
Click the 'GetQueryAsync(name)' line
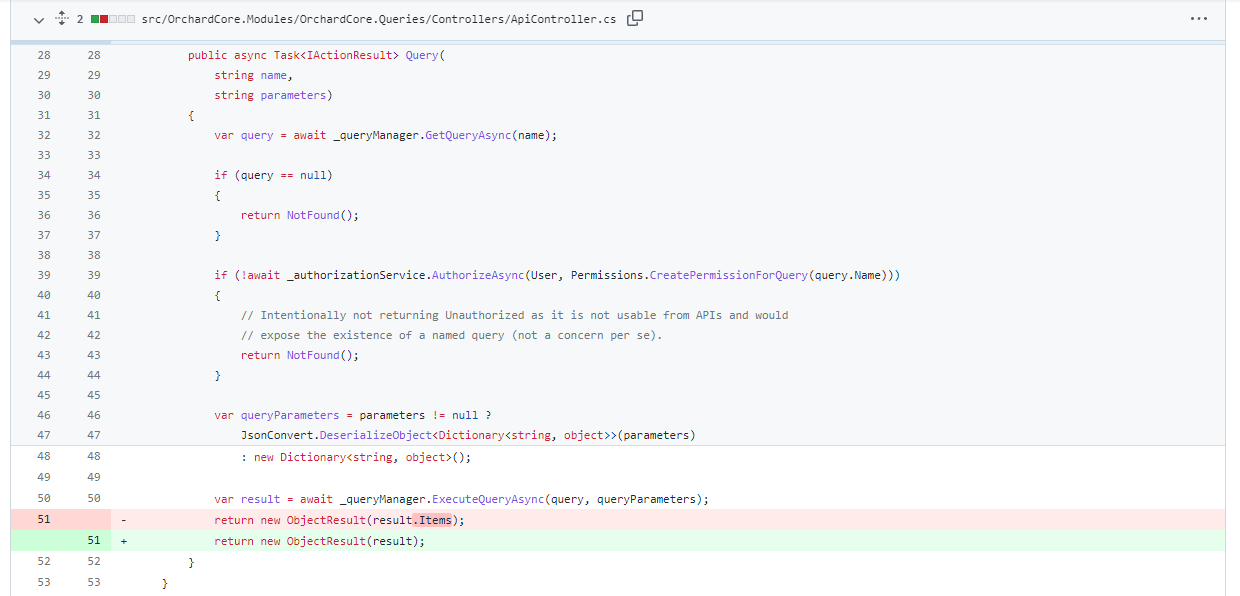pos(385,135)
